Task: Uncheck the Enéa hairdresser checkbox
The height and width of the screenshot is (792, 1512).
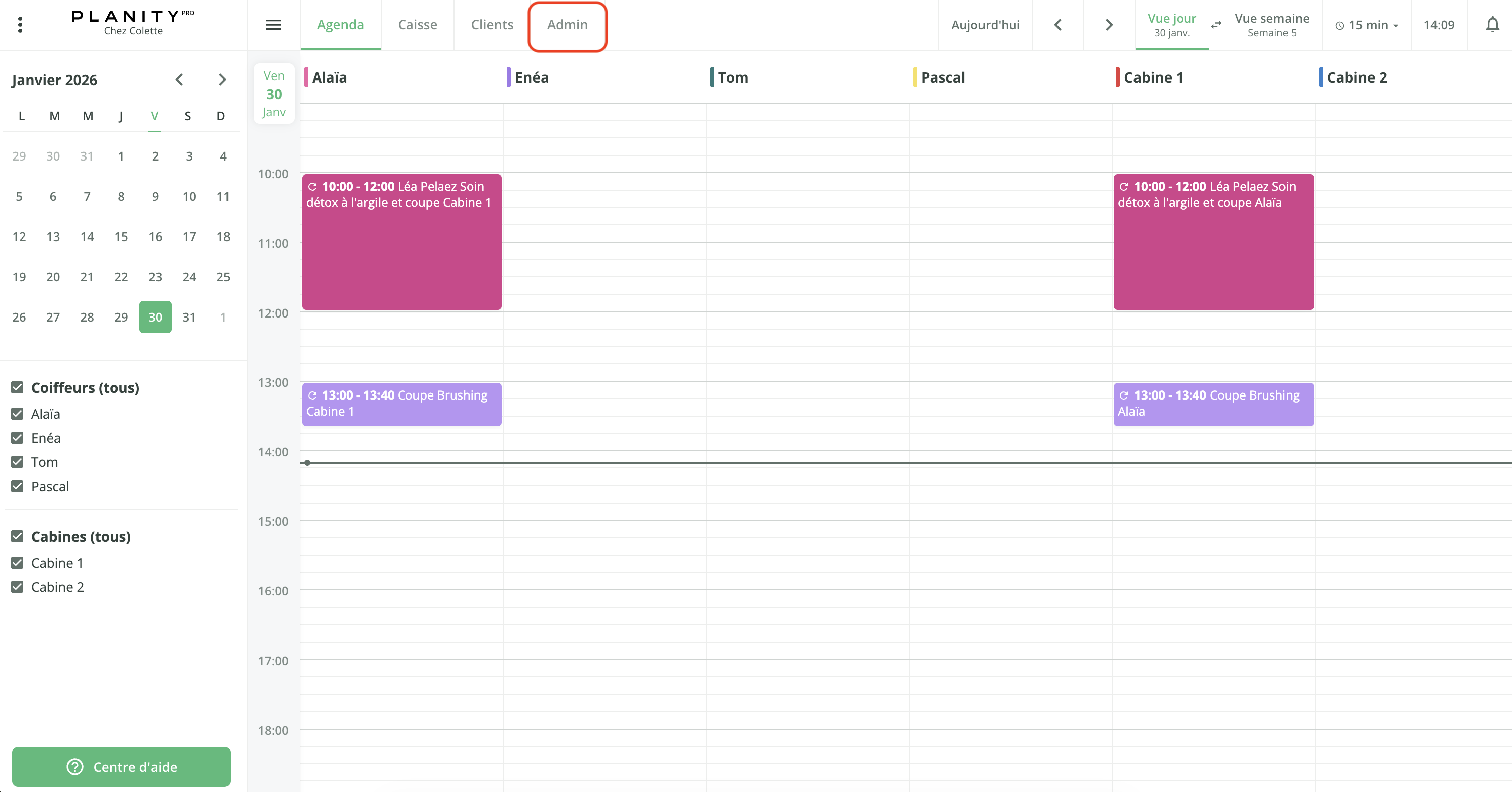Action: [x=18, y=438]
